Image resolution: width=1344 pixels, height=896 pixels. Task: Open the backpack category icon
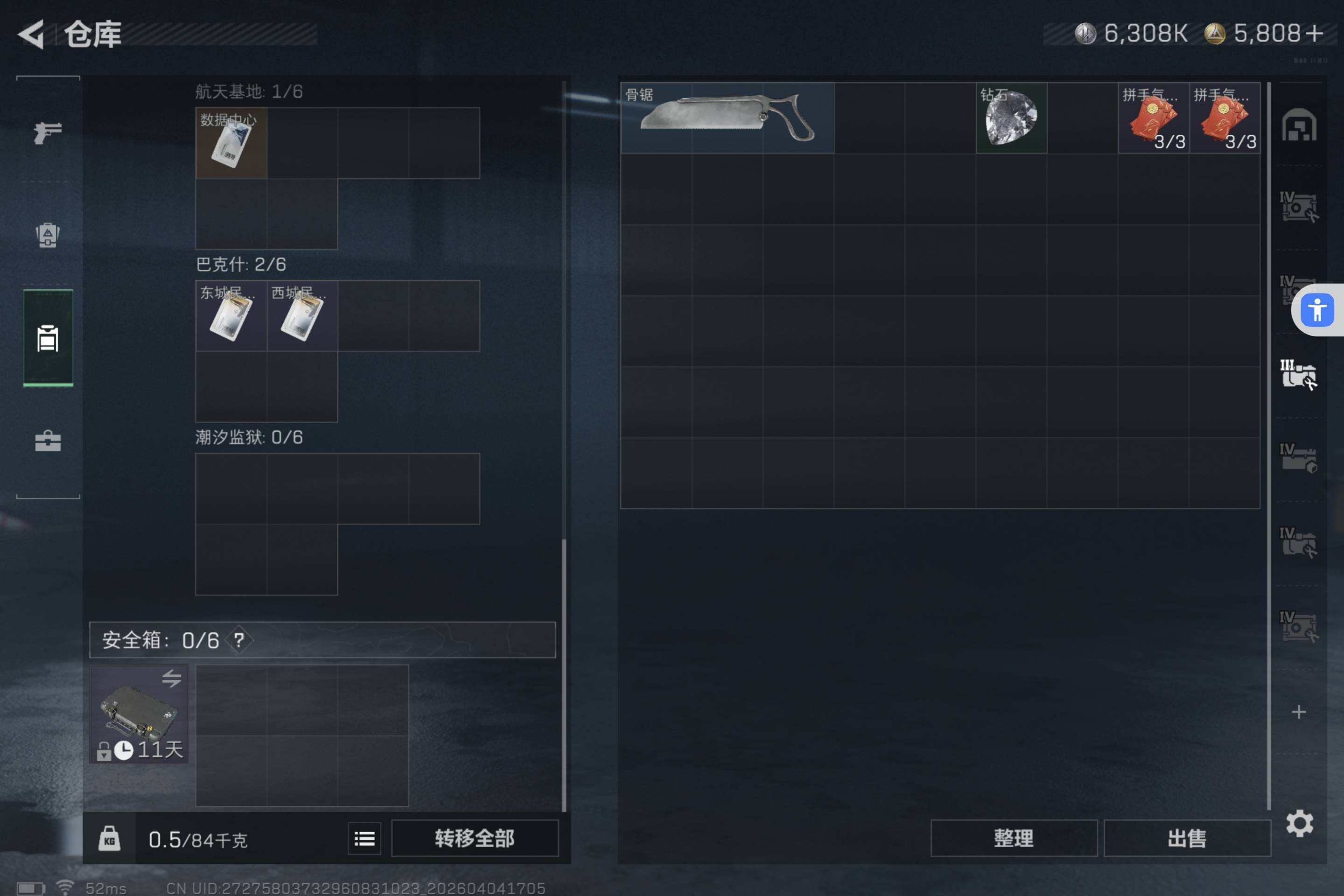click(48, 235)
